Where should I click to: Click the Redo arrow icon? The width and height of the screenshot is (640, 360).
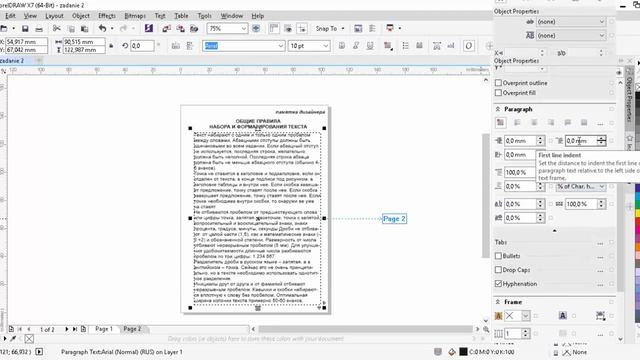(123, 29)
